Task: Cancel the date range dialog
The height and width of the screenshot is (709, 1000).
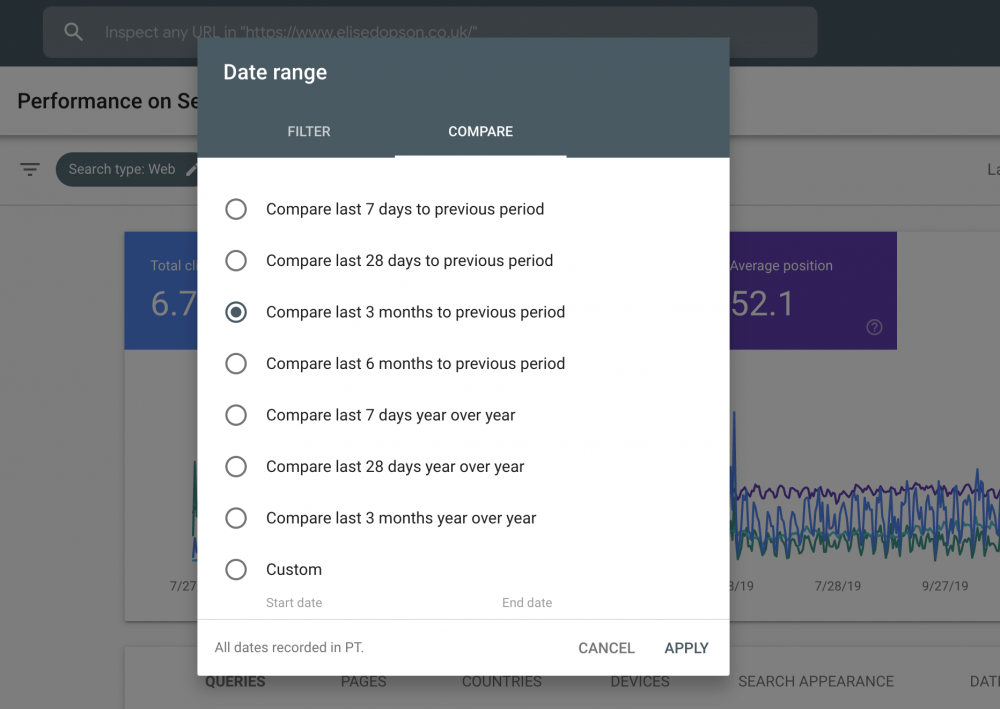Action: coord(606,648)
